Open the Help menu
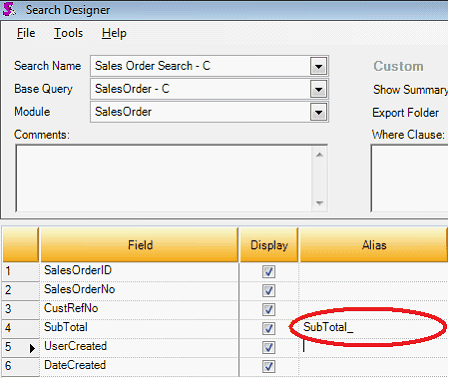 pos(114,33)
